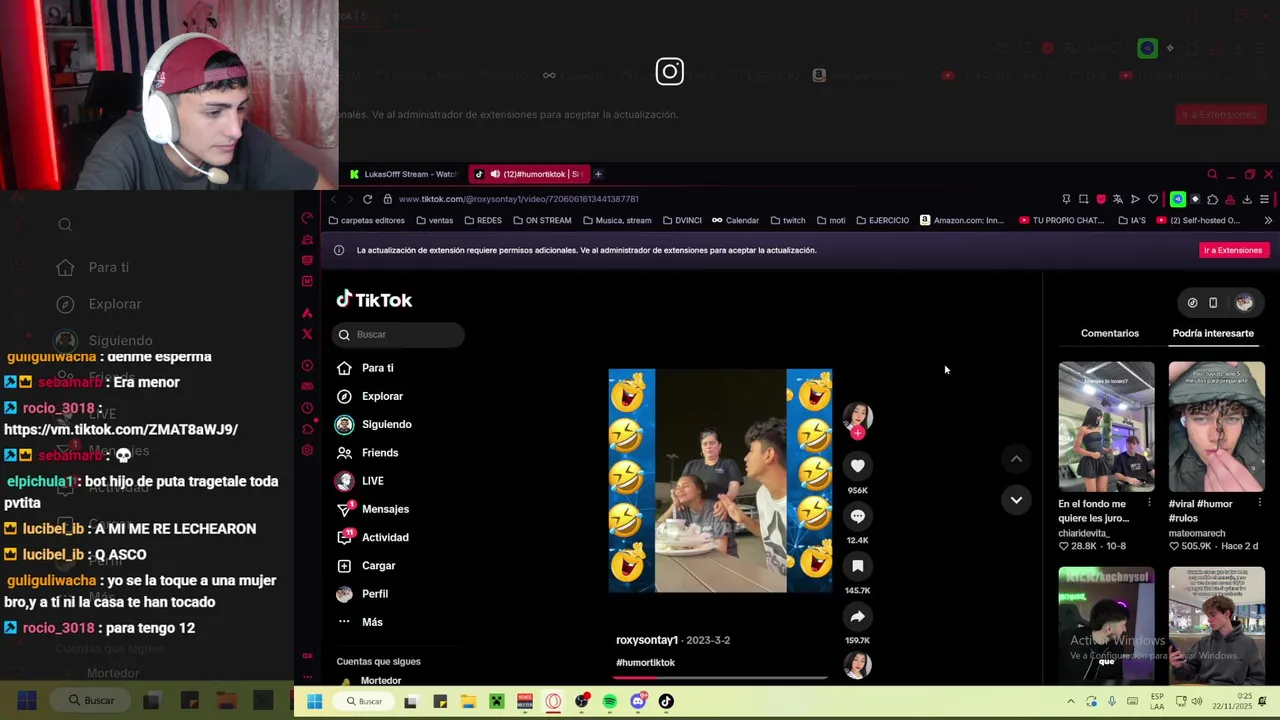Open options for 'En el fondo me quiere' video
This screenshot has width=1280, height=720.
coord(1148,503)
